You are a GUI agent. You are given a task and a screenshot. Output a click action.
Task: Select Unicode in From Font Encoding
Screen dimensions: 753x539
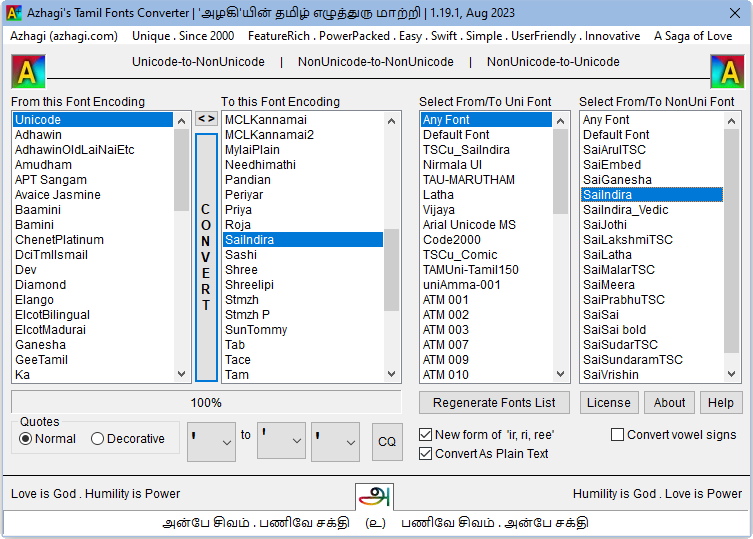point(93,120)
